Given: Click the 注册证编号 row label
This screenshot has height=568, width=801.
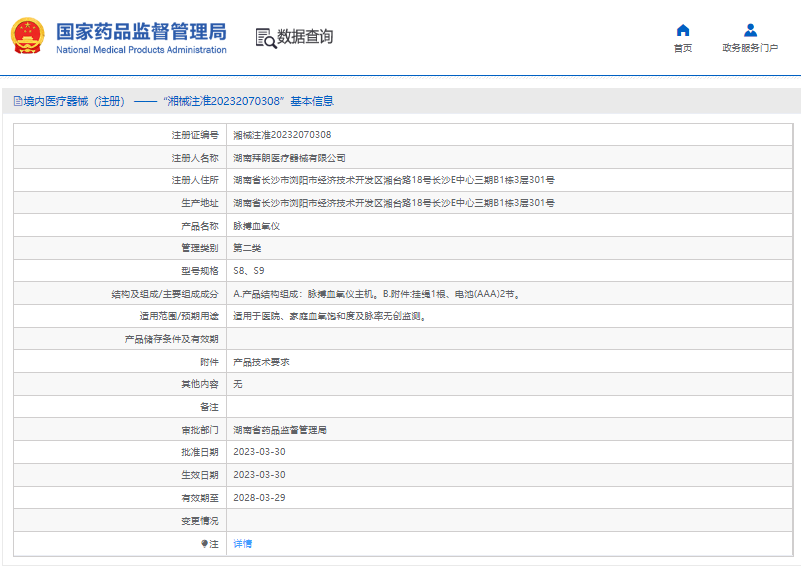Looking at the screenshot, I should (x=195, y=135).
